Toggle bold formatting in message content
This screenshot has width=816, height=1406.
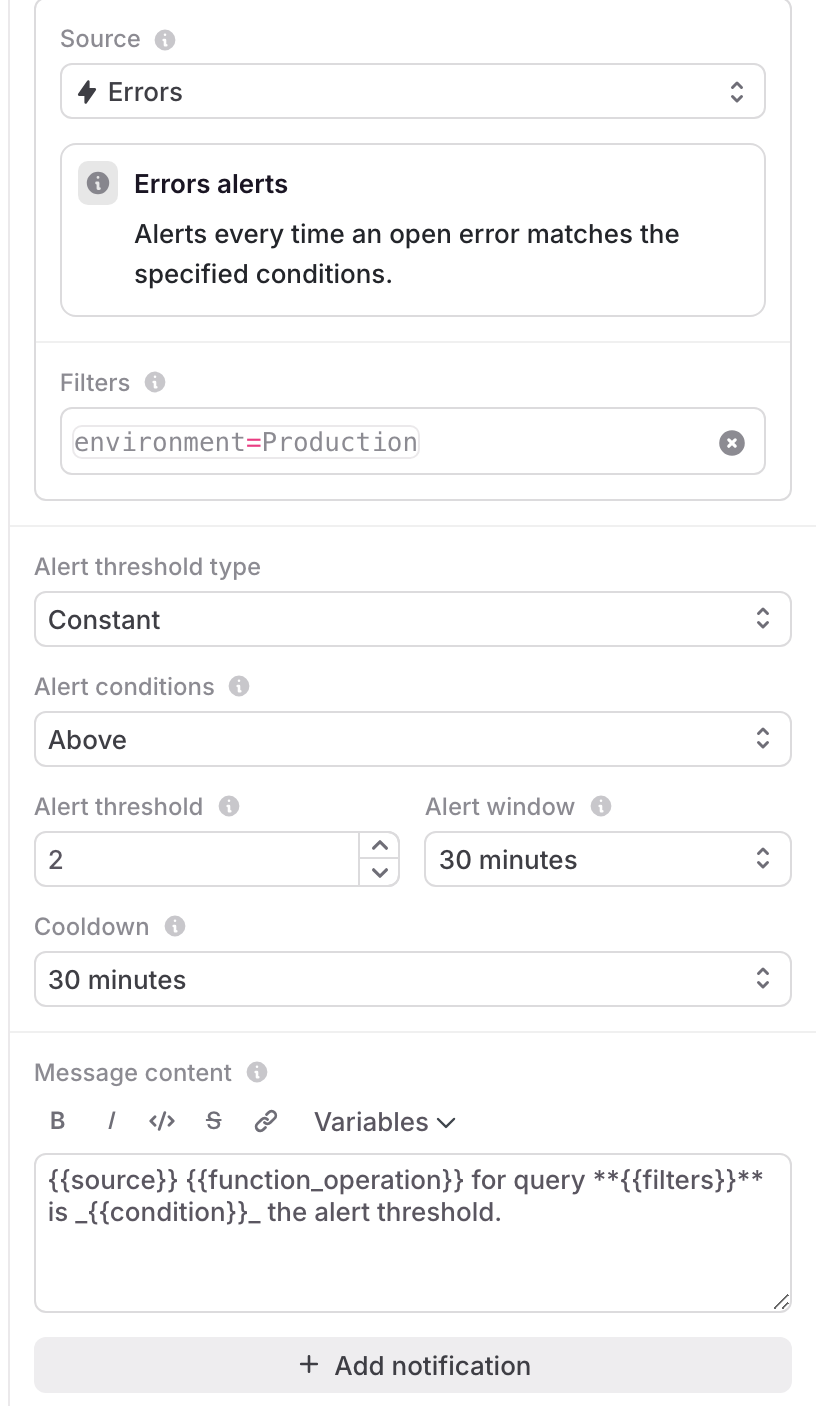tap(57, 1121)
